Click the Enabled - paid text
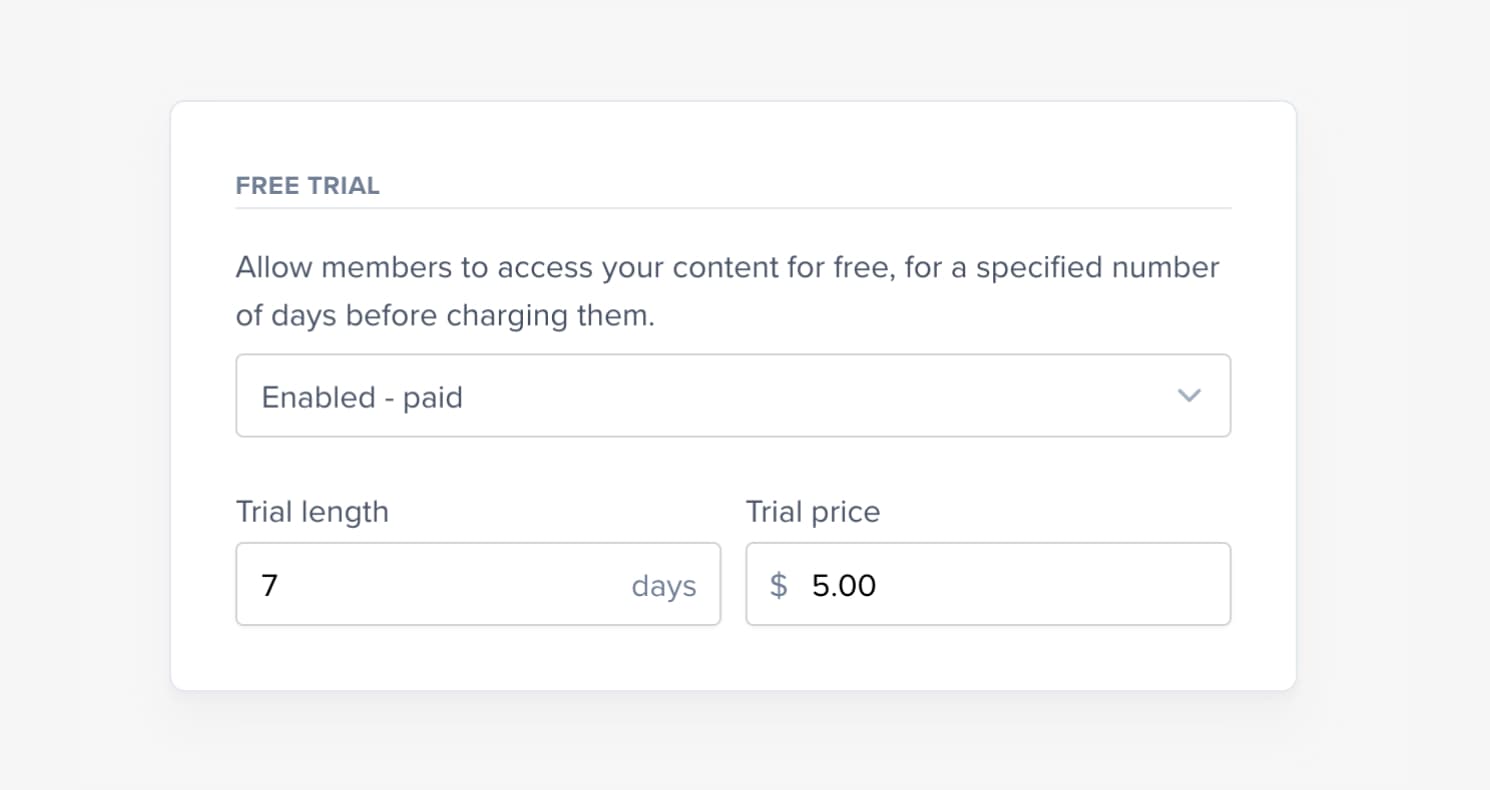The width and height of the screenshot is (1490, 790). 361,396
